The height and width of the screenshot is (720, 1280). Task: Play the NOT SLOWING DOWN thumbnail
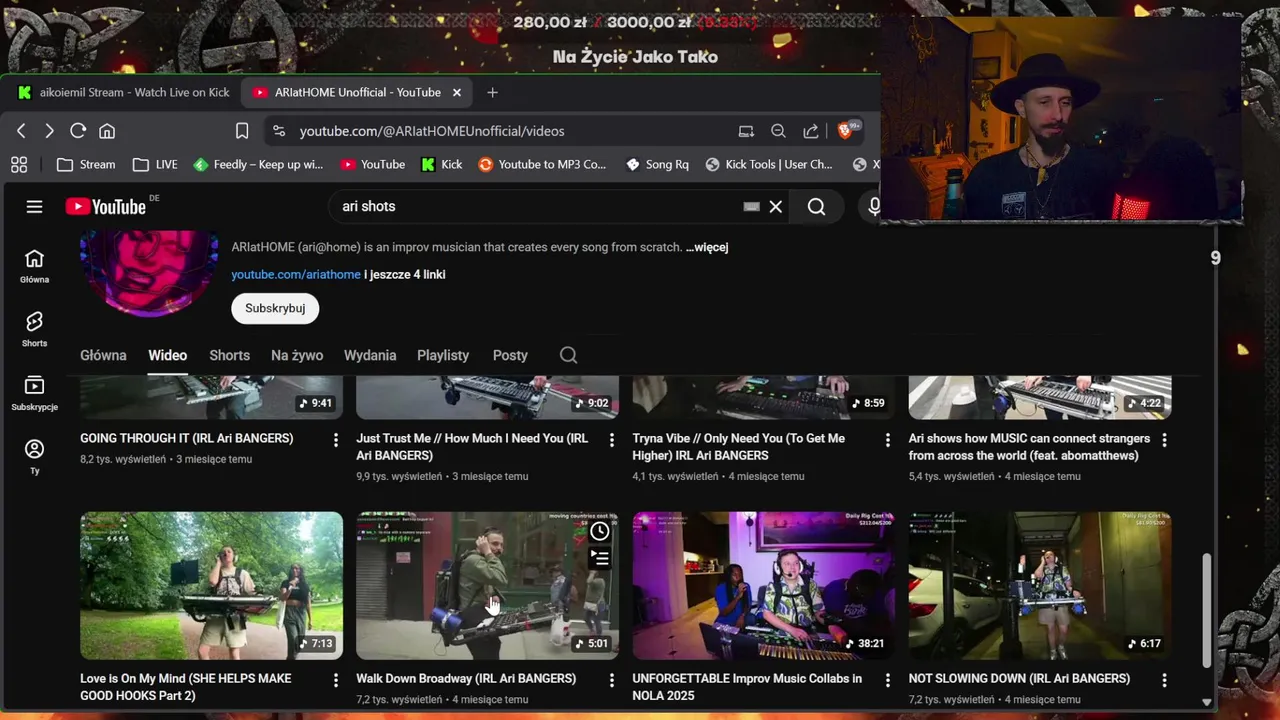tap(1040, 586)
